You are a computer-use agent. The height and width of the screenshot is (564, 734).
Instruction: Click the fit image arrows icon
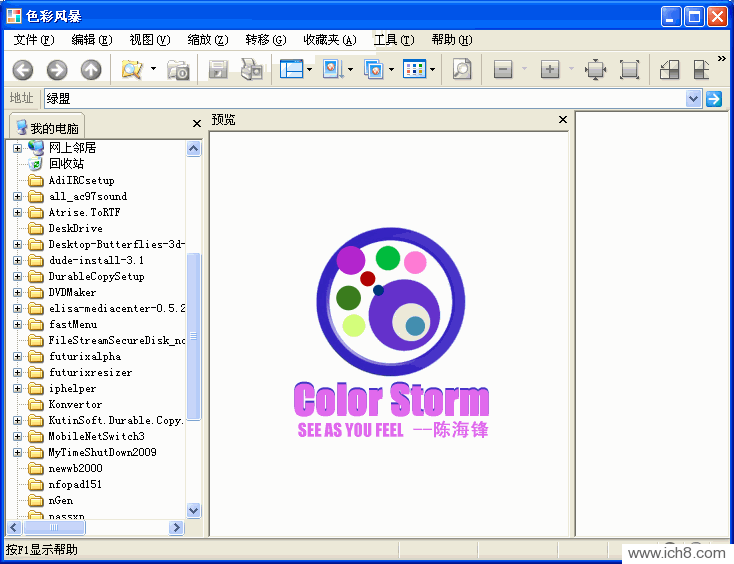(x=595, y=70)
